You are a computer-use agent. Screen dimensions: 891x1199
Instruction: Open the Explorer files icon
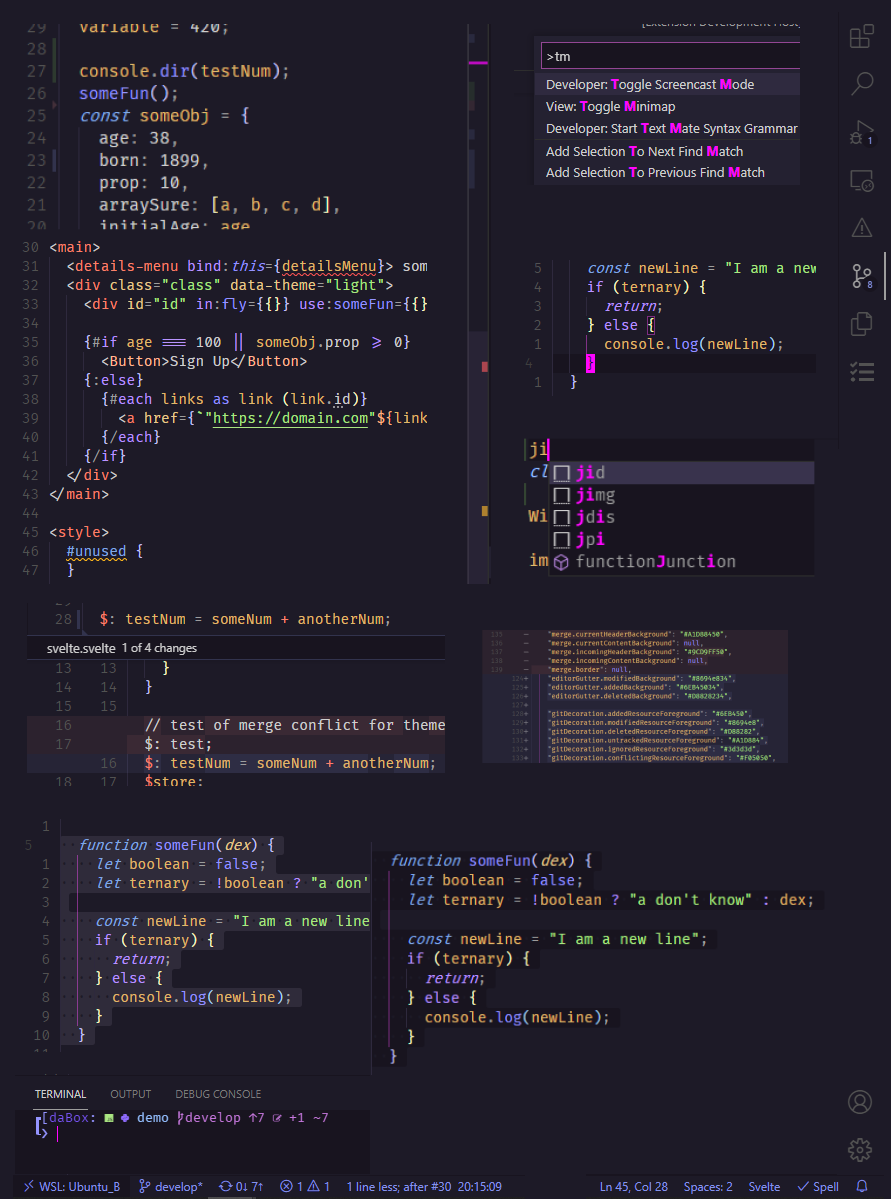pos(862,323)
